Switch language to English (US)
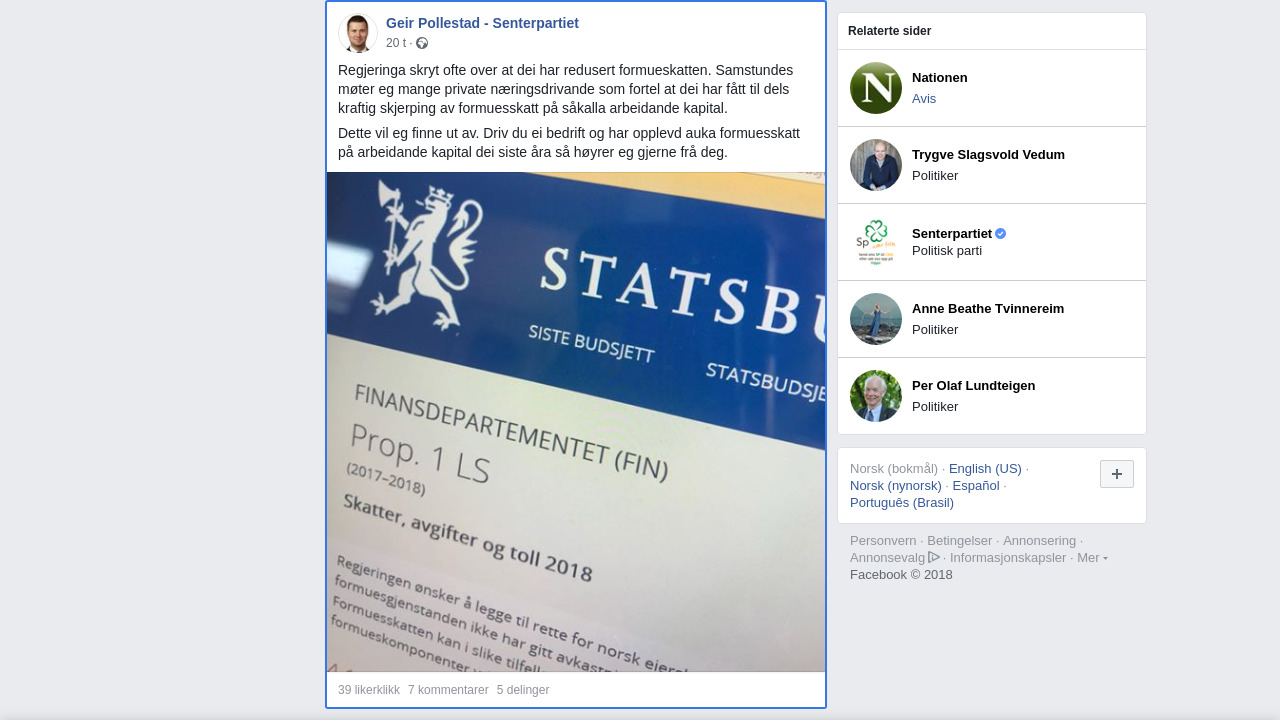This screenshot has height=720, width=1280. [x=985, y=469]
